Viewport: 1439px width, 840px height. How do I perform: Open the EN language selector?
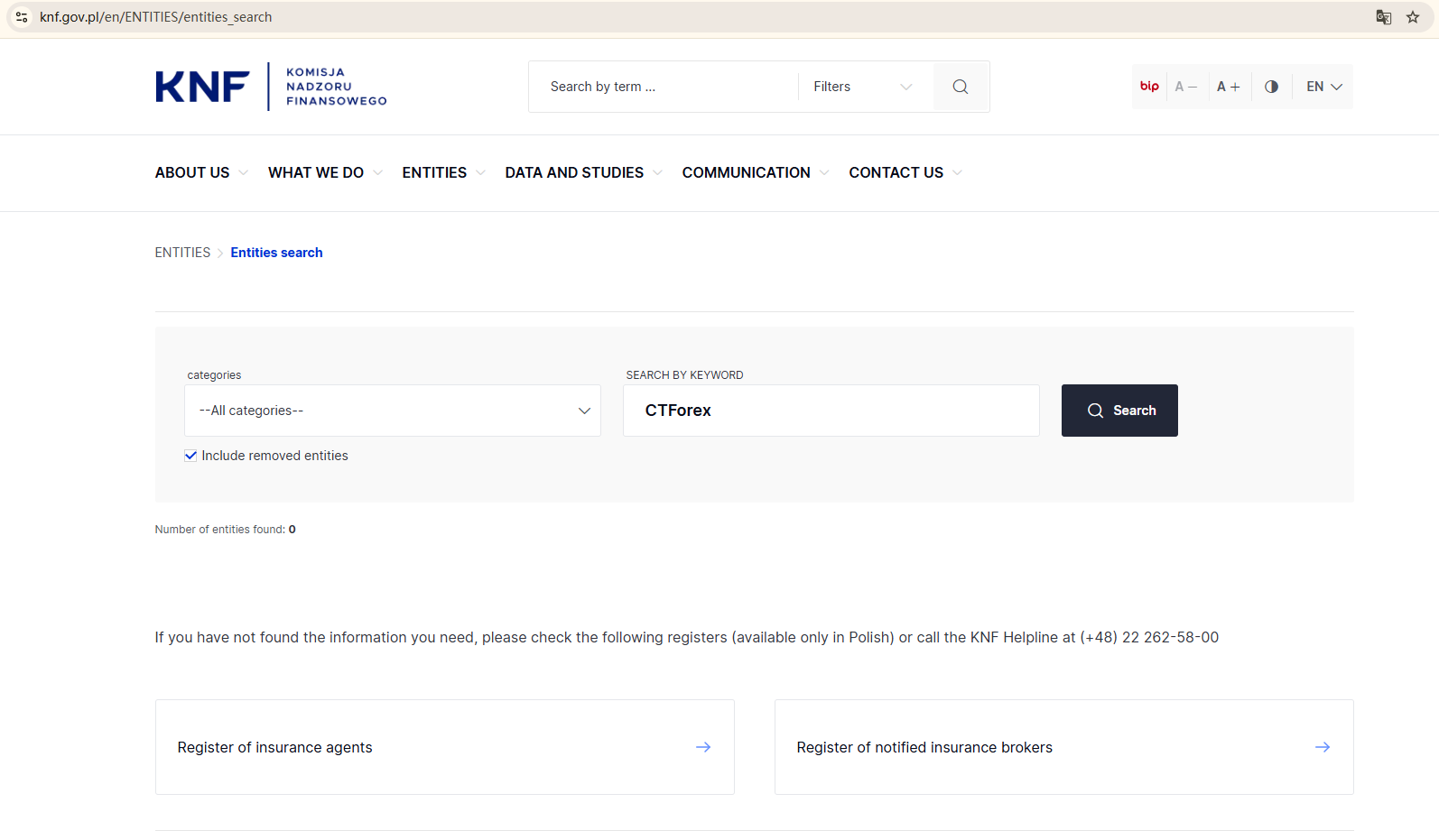[1323, 87]
